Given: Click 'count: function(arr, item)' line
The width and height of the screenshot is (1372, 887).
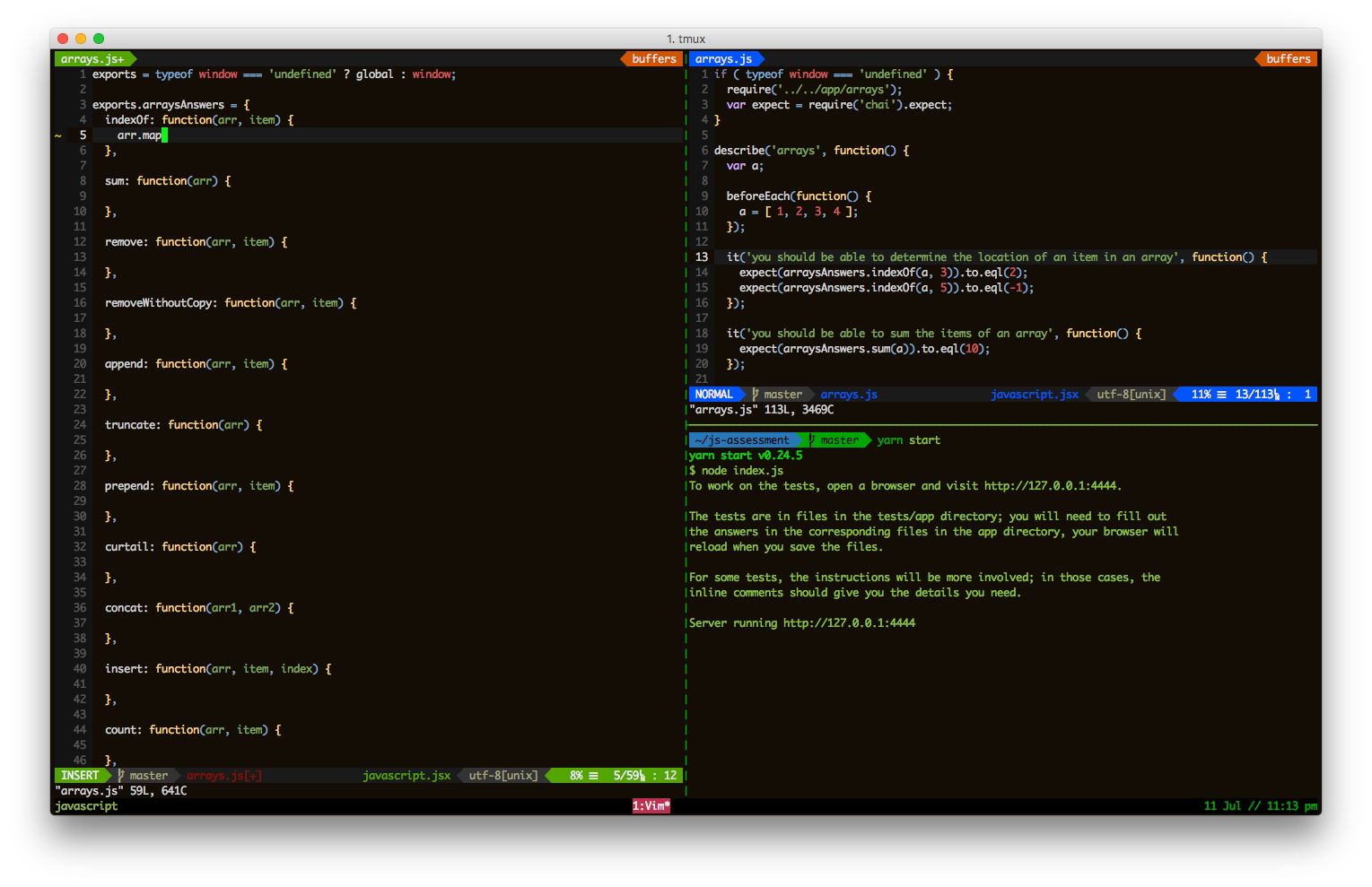Looking at the screenshot, I should pyautogui.click(x=193, y=730).
